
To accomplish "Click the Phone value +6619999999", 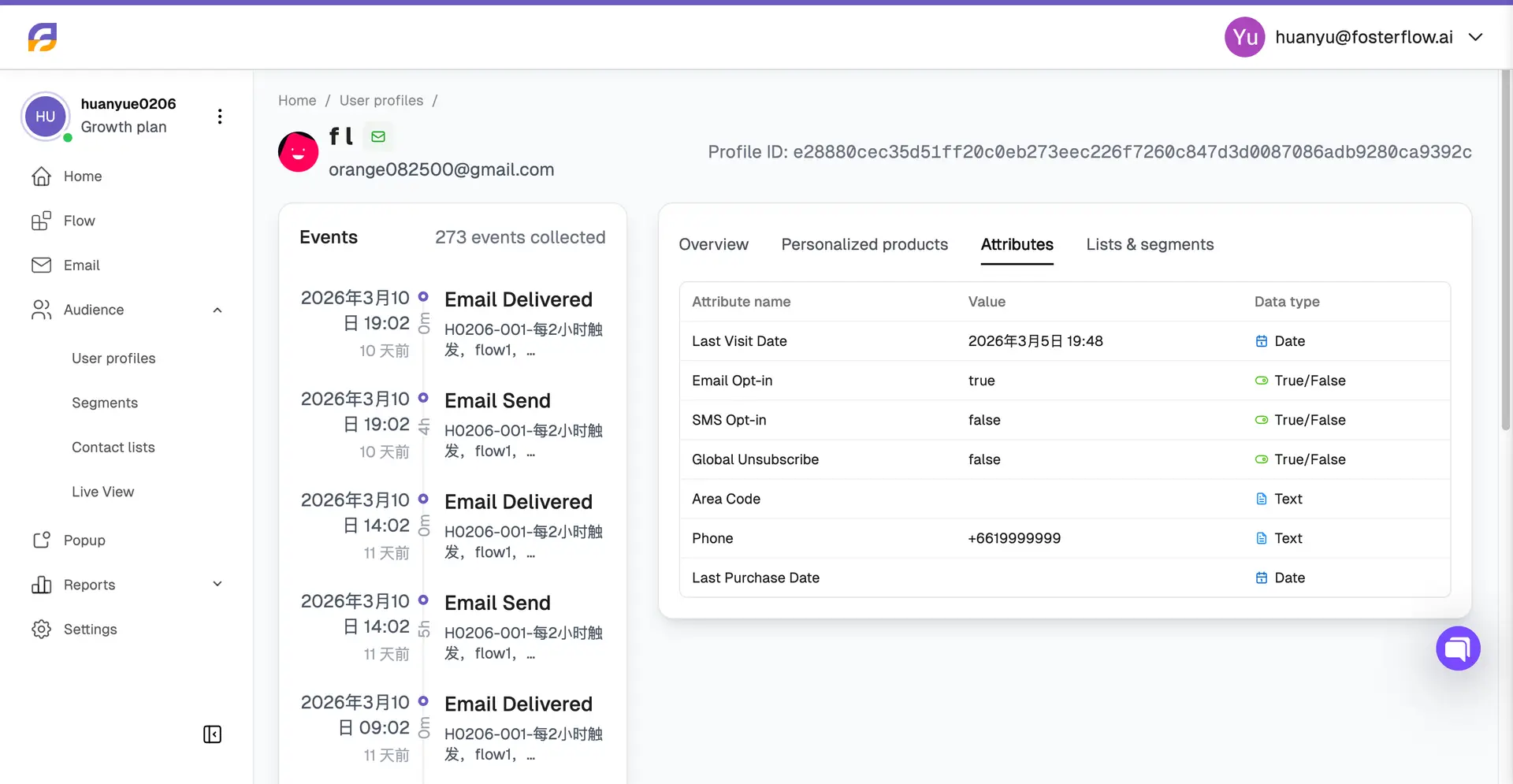I will coord(1014,538).
